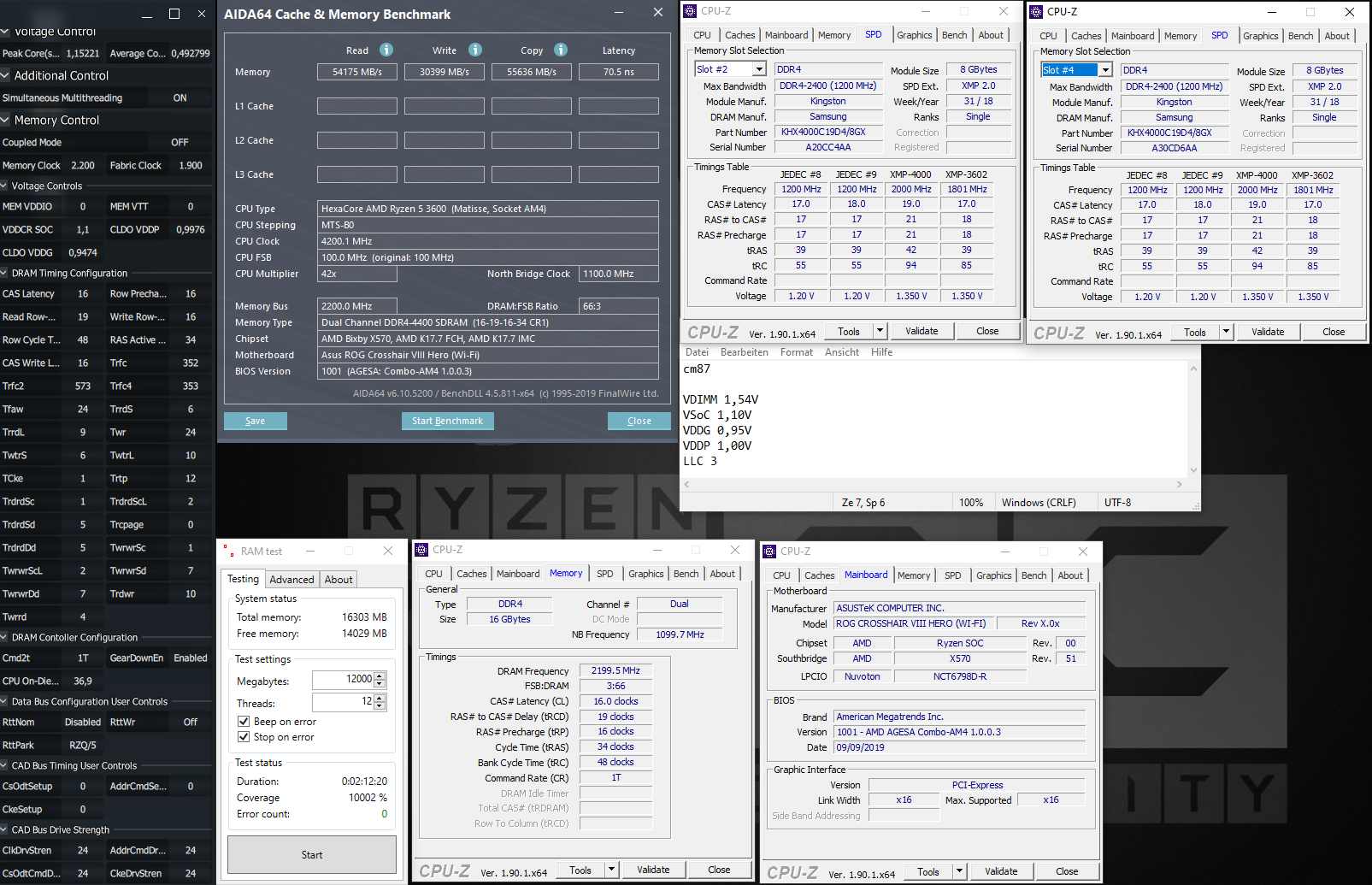Click the VDIMM 1,54V line in Notepad
Screen dimensions: 1372x885
pyautogui.click(x=721, y=399)
